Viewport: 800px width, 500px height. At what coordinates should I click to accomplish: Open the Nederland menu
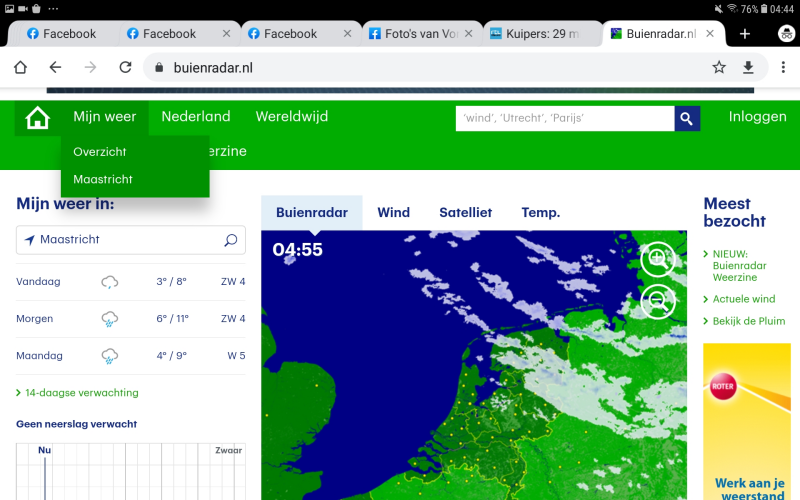coord(196,117)
